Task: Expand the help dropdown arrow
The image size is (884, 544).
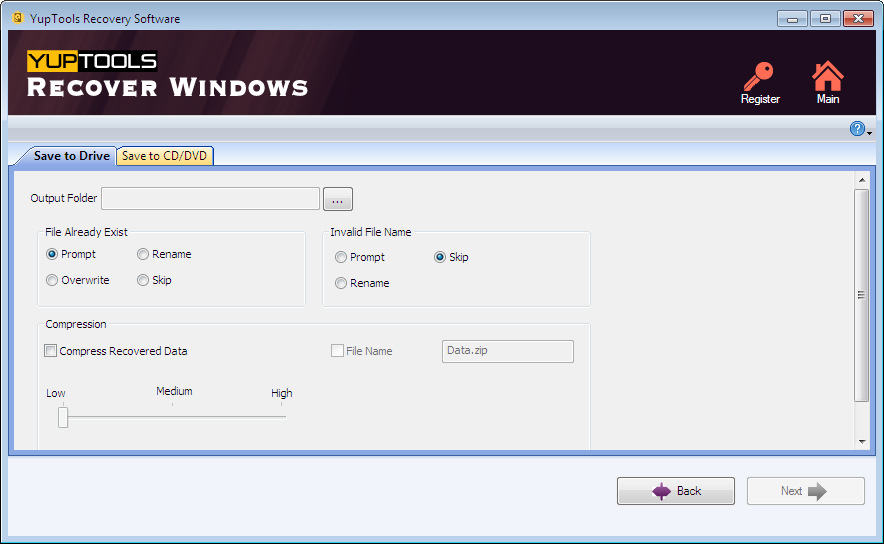Action: click(x=869, y=133)
